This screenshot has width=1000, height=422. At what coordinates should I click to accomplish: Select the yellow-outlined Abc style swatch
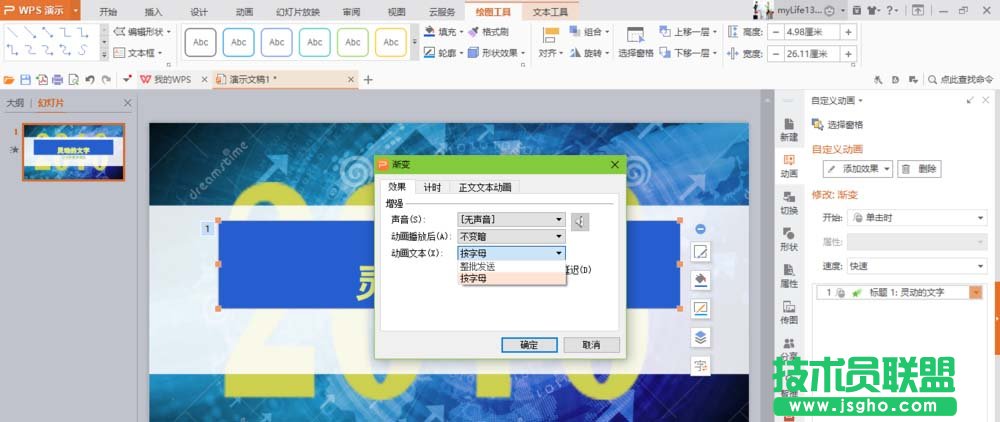pos(391,42)
